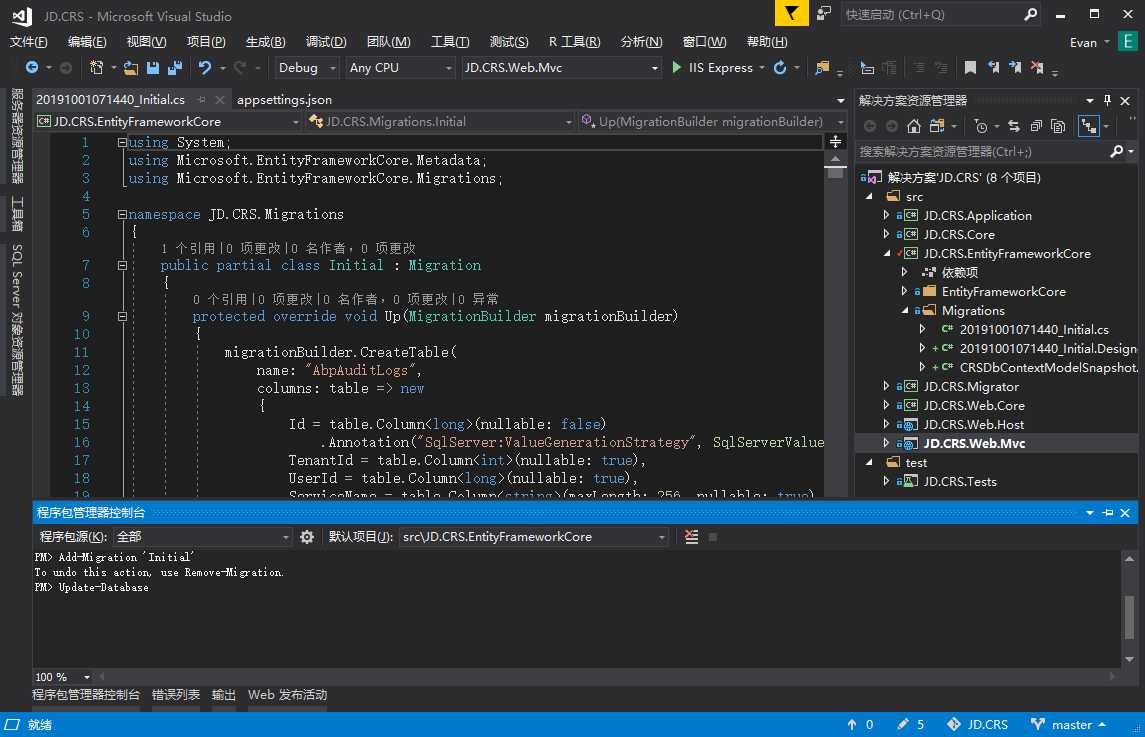Click the unpushed commits arrow in status bar

tap(851, 724)
